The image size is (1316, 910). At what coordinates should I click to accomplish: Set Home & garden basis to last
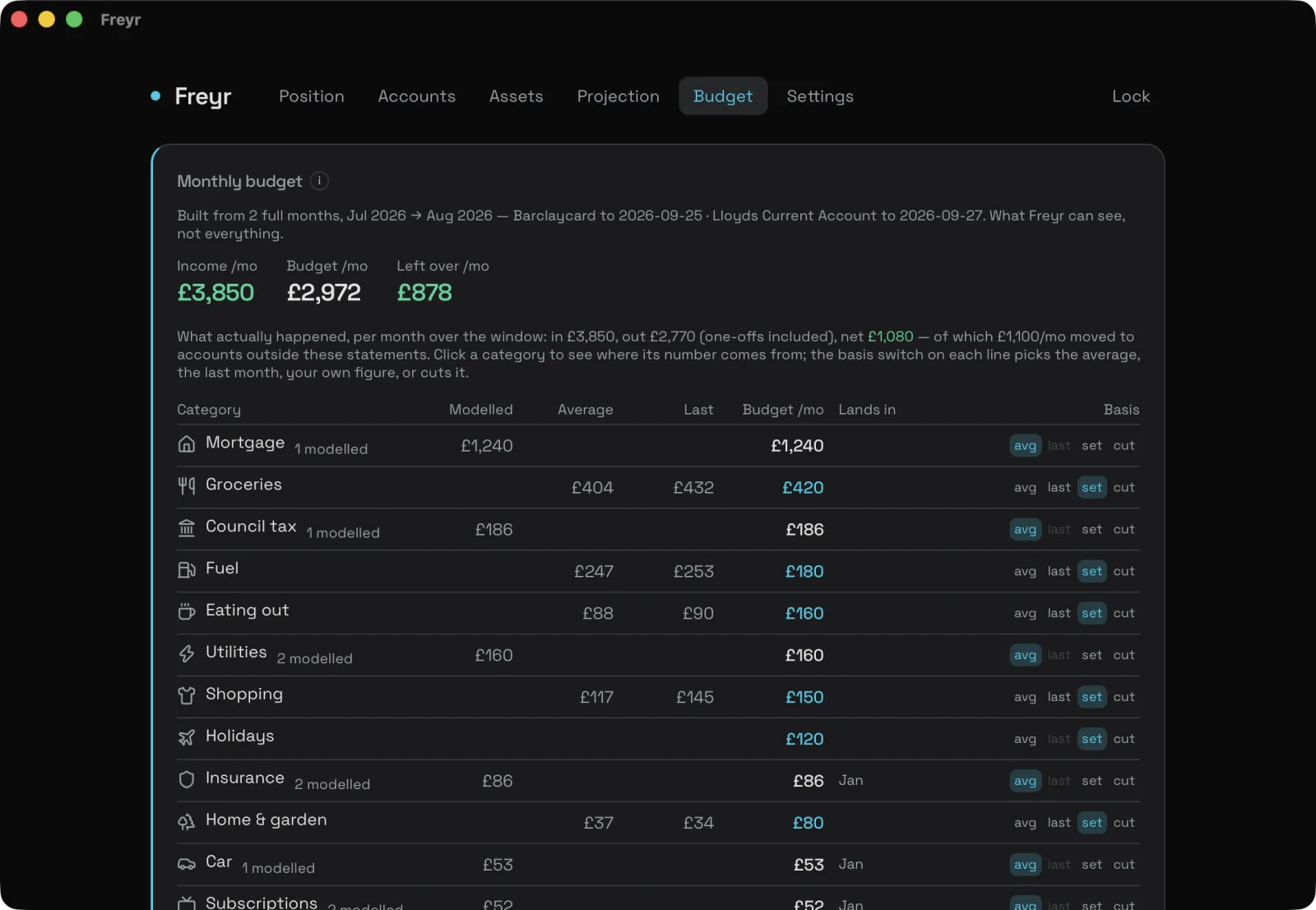1059,824
